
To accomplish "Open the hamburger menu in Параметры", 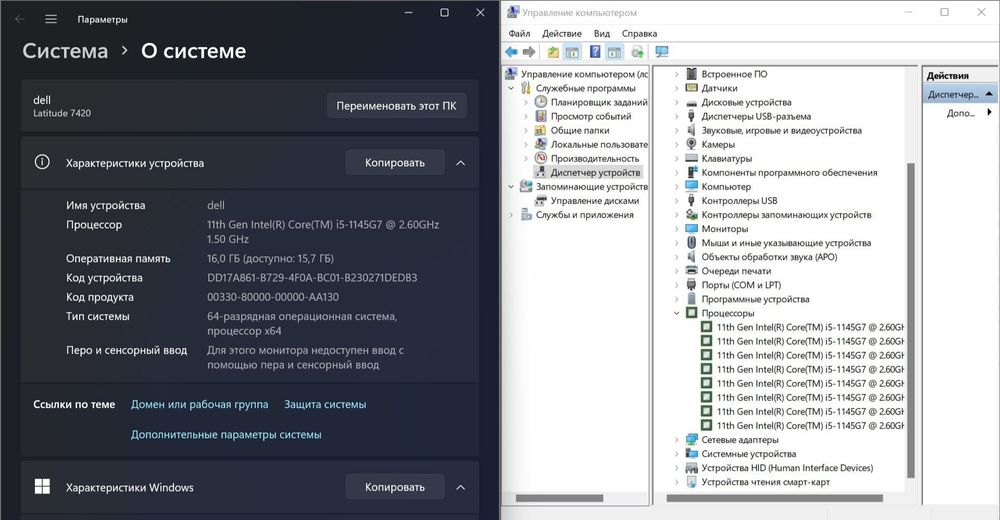I will (51, 19).
